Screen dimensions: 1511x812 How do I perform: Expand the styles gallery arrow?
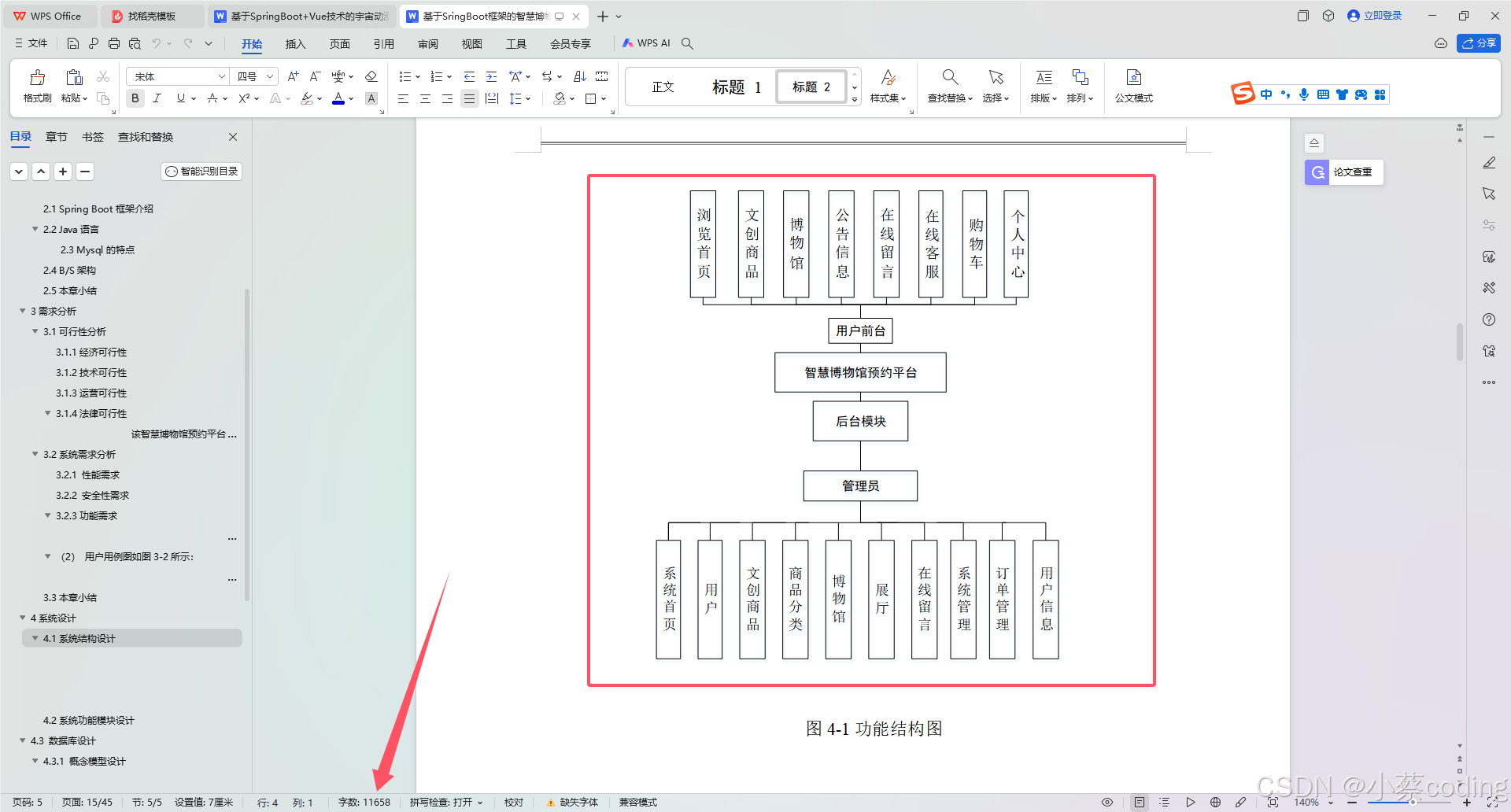point(855,100)
